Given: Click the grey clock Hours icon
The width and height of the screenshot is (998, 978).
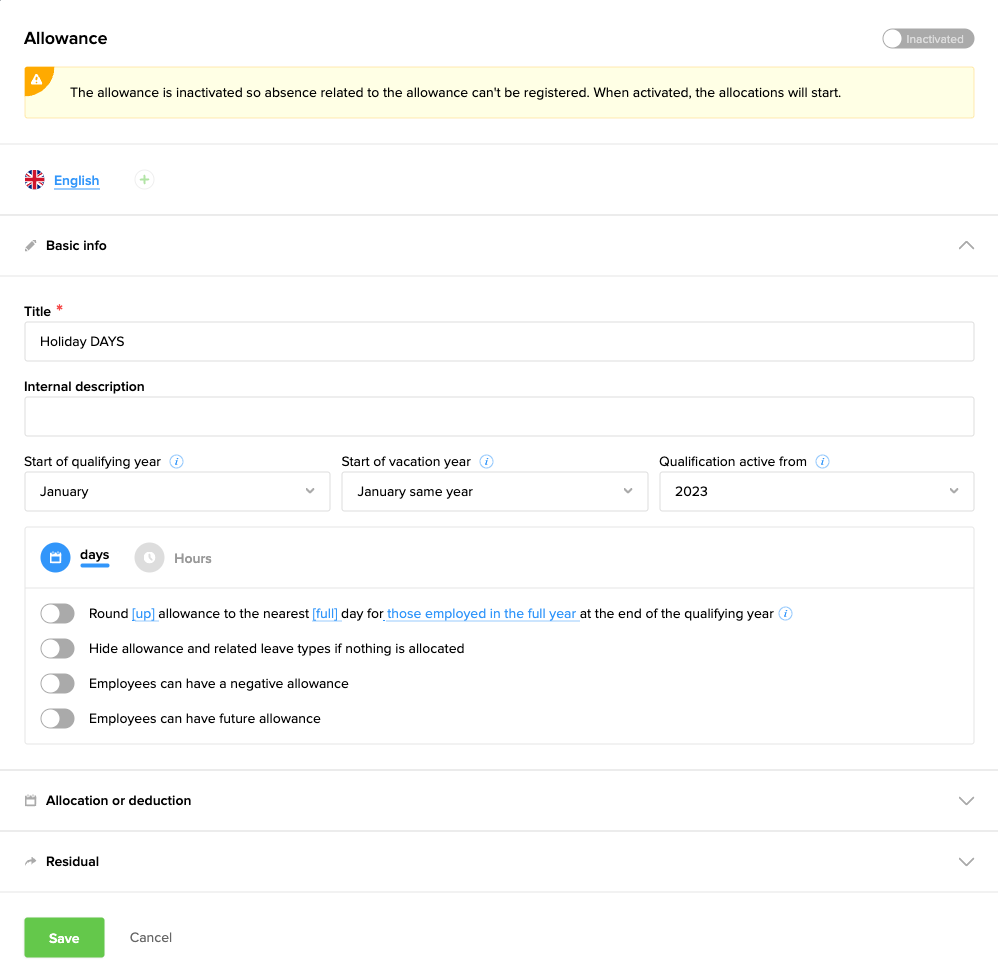Looking at the screenshot, I should click(149, 558).
